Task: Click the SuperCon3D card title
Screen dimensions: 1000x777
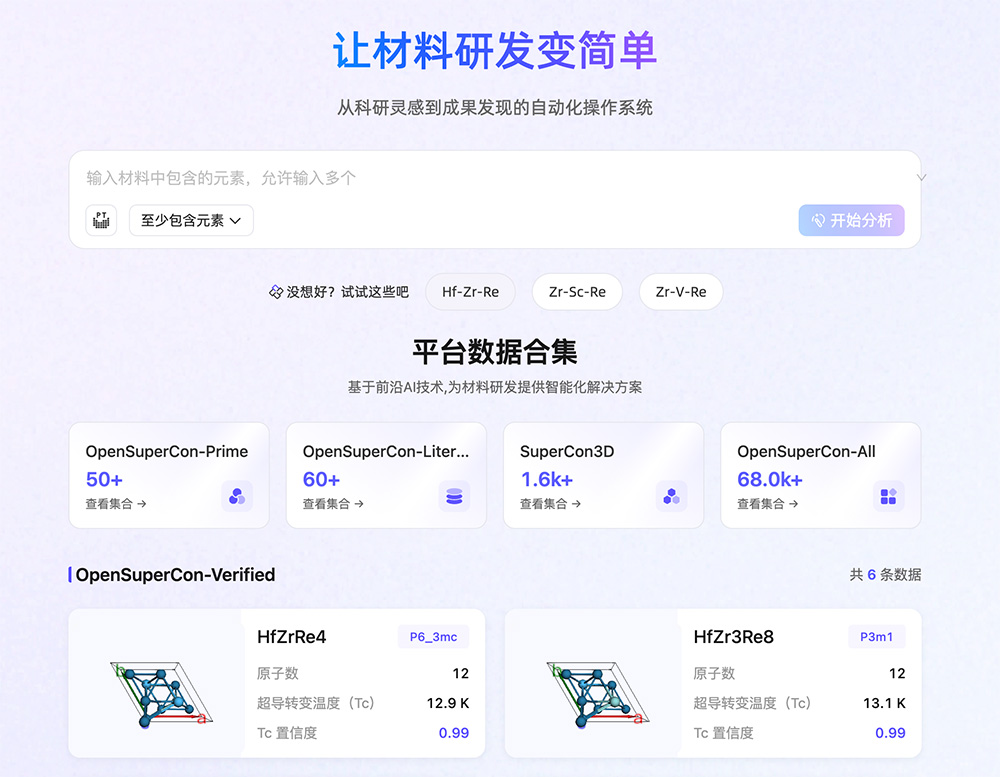Action: coord(567,452)
